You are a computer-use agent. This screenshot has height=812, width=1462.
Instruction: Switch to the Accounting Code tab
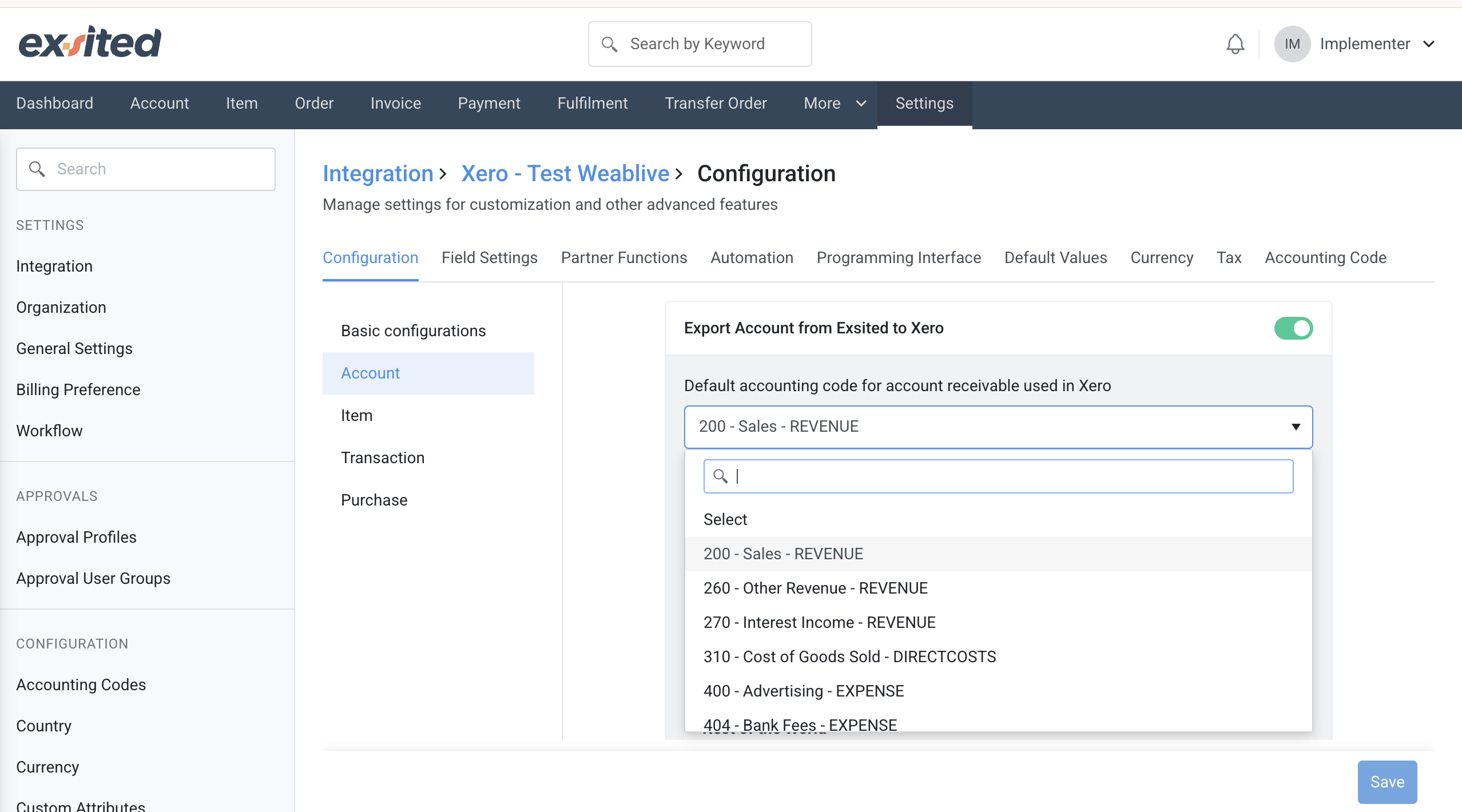1325,258
